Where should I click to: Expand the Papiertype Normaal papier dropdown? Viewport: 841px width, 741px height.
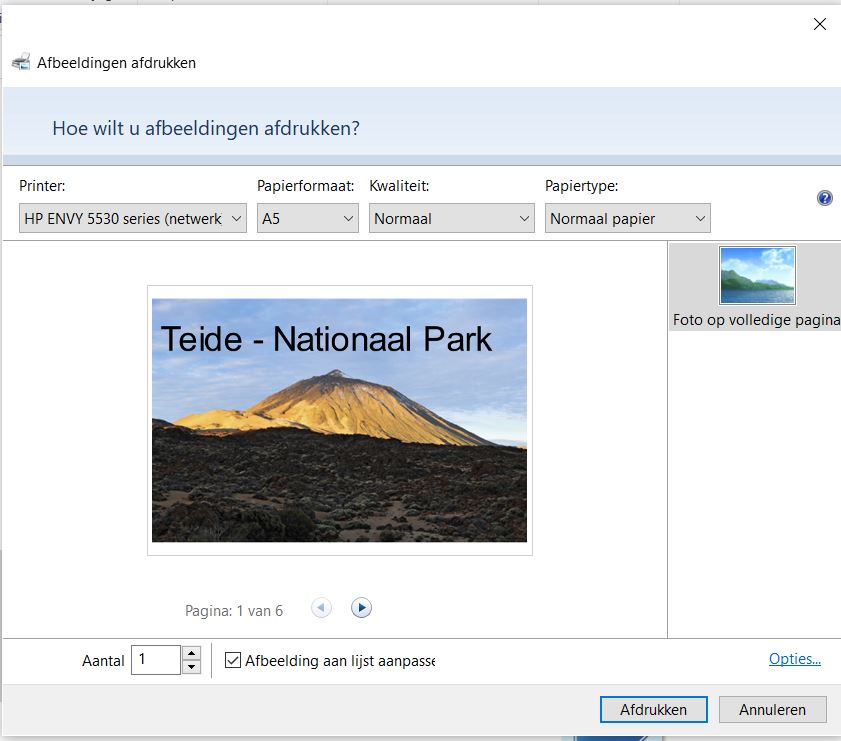click(x=627, y=218)
